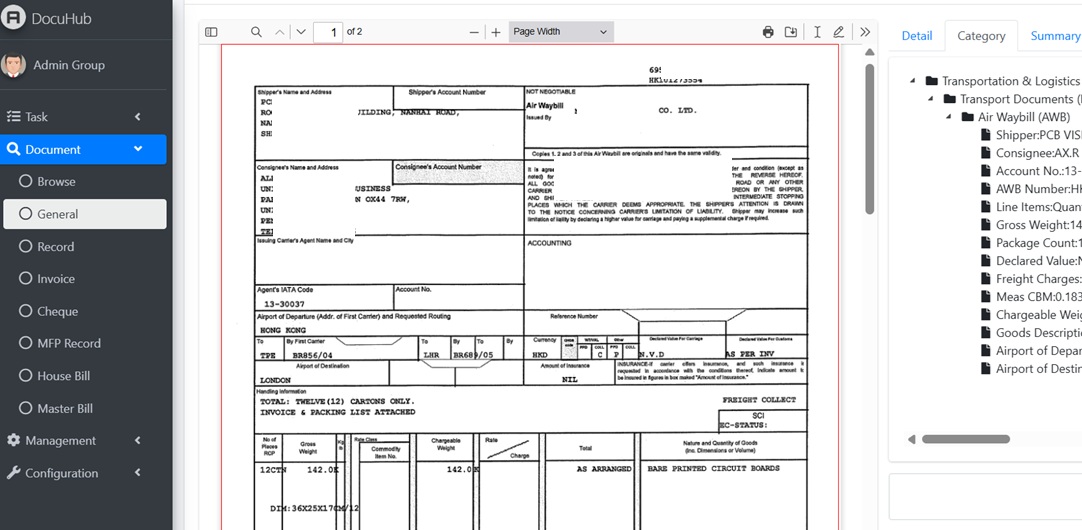The height and width of the screenshot is (530, 1082).
Task: Download the document using save icon
Action: [791, 32]
